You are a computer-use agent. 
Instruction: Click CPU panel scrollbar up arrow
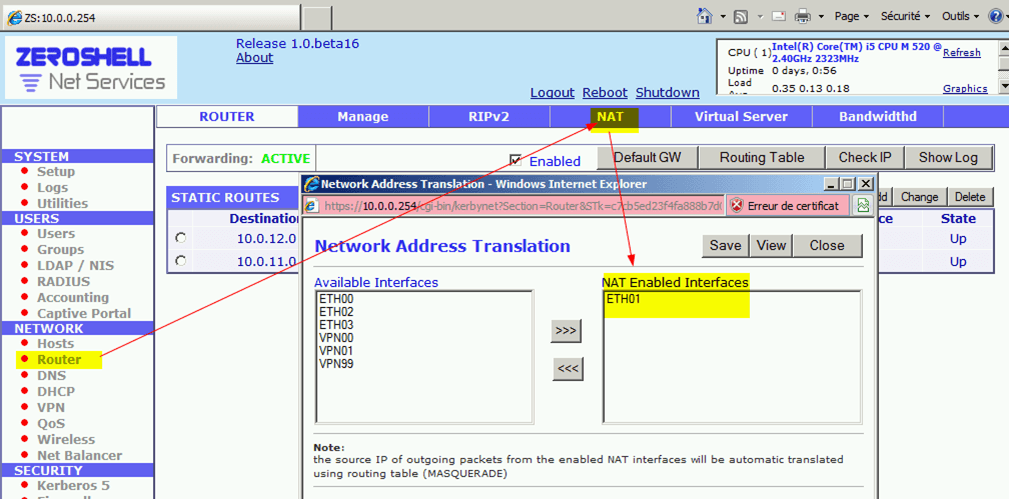coord(1003,47)
